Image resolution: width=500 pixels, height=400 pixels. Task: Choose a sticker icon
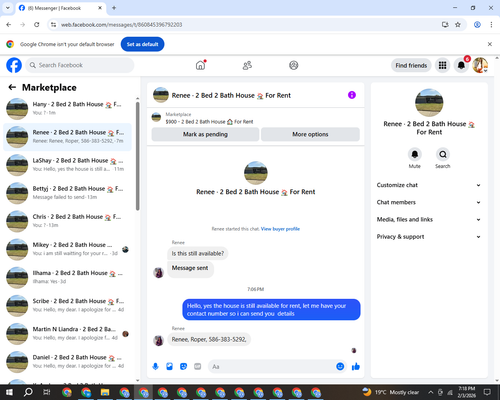[183, 367]
